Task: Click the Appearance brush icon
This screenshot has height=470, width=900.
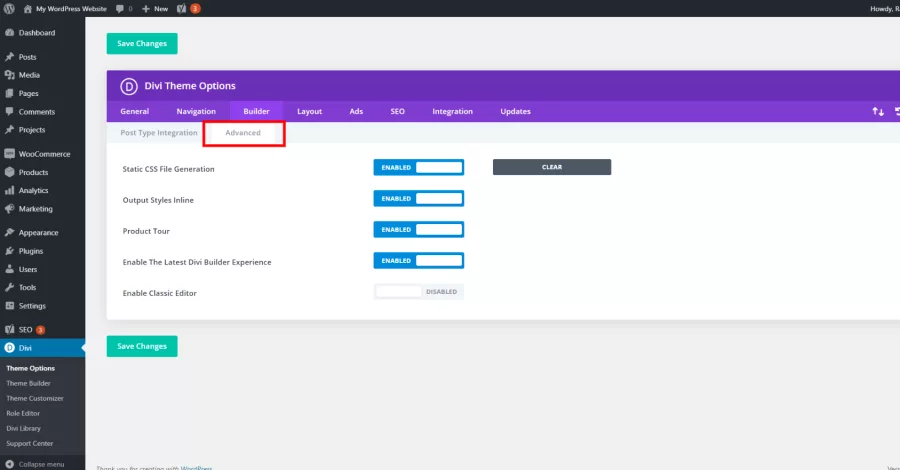Action: (9, 232)
